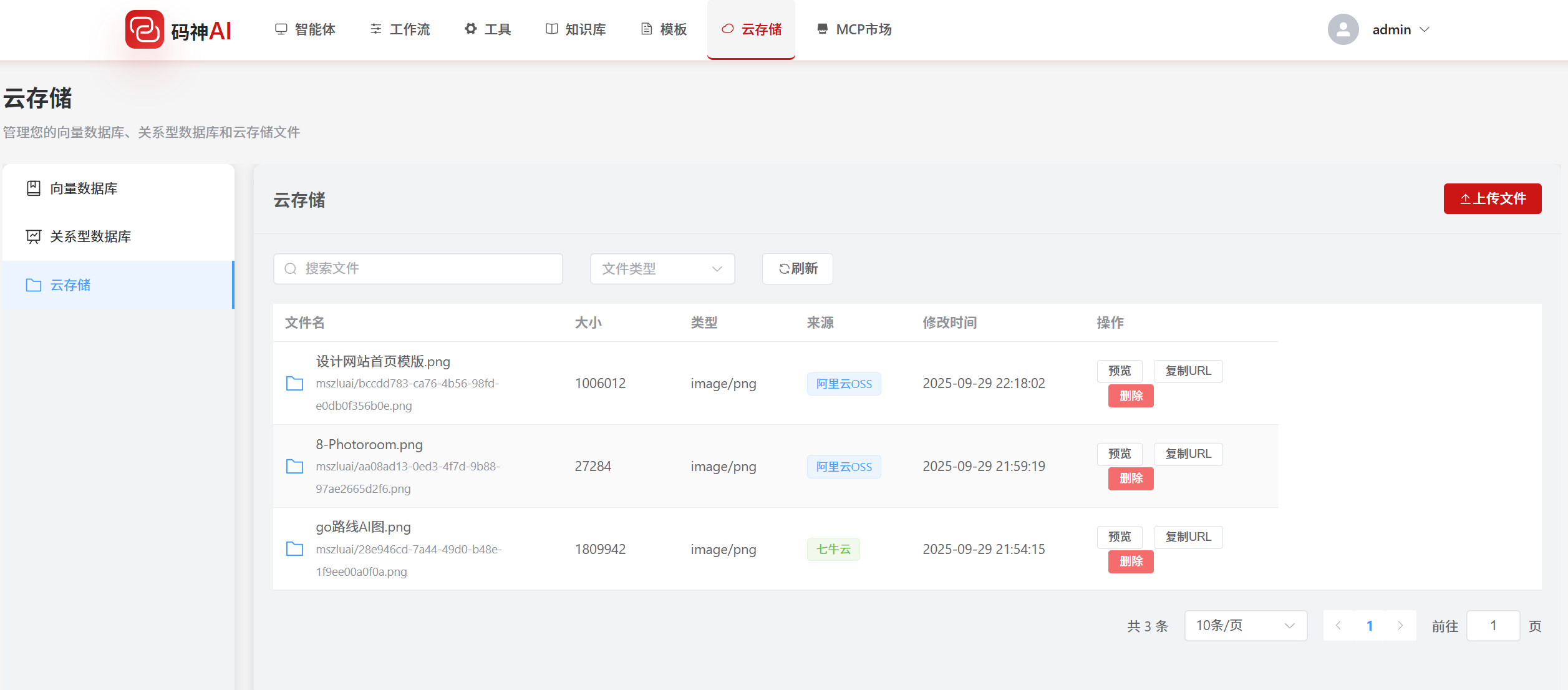Screen dimensions: 1568x690
Task: Delete the 8-Photoroom.png file
Action: click(1130, 479)
